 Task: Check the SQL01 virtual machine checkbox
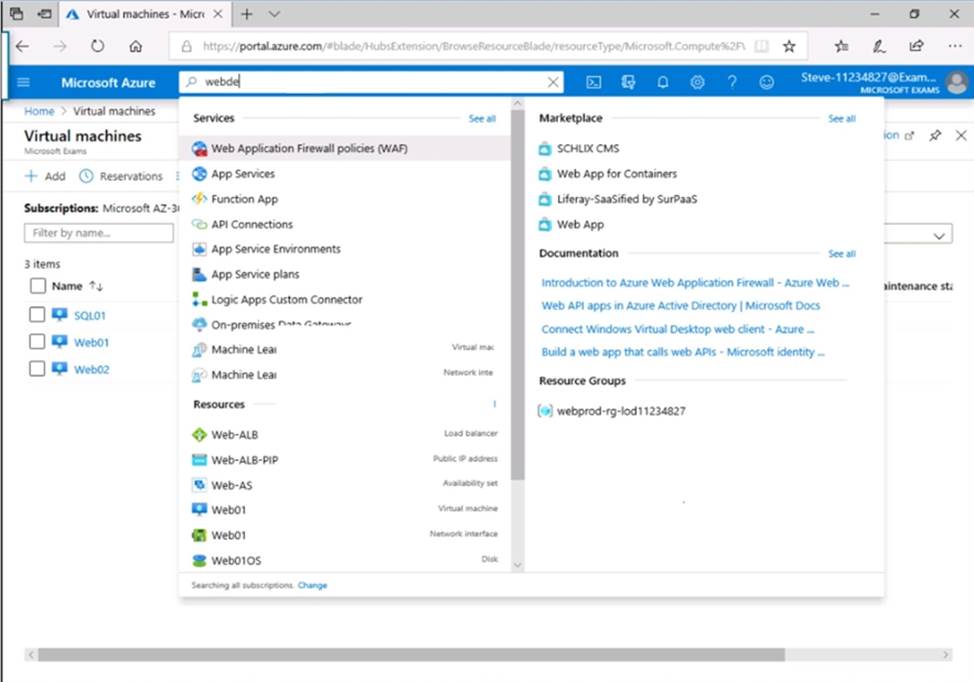click(37, 315)
